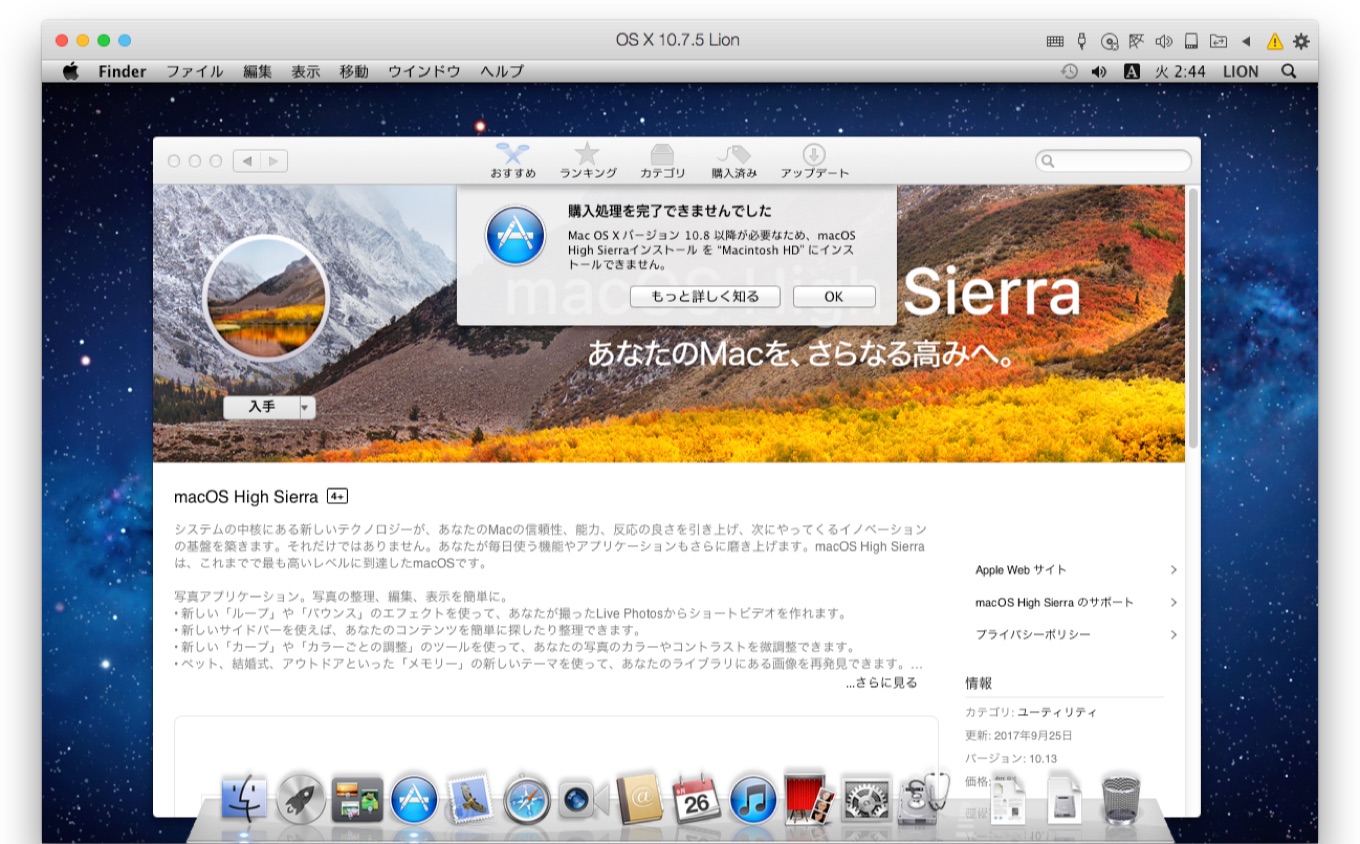Open the ランキング star icon
Screen dimensions: 1360x844
coord(587,156)
